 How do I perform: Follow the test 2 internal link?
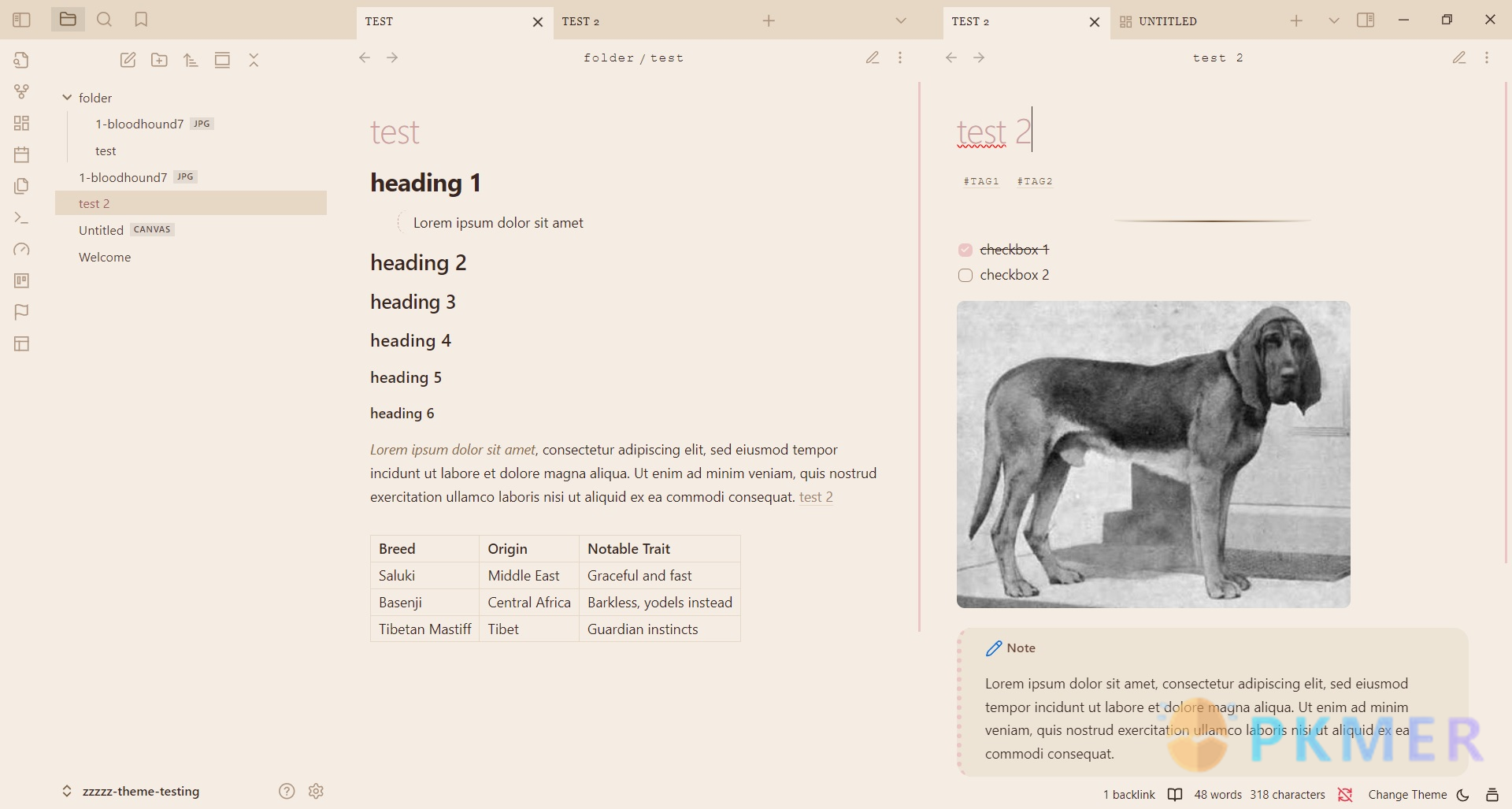[x=816, y=497]
